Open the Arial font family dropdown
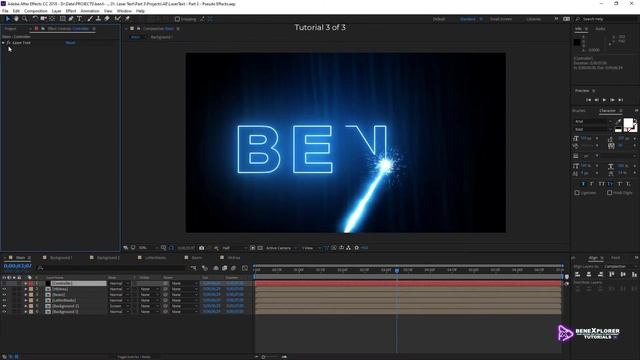Screen dimensions: 640x360 tap(593, 121)
